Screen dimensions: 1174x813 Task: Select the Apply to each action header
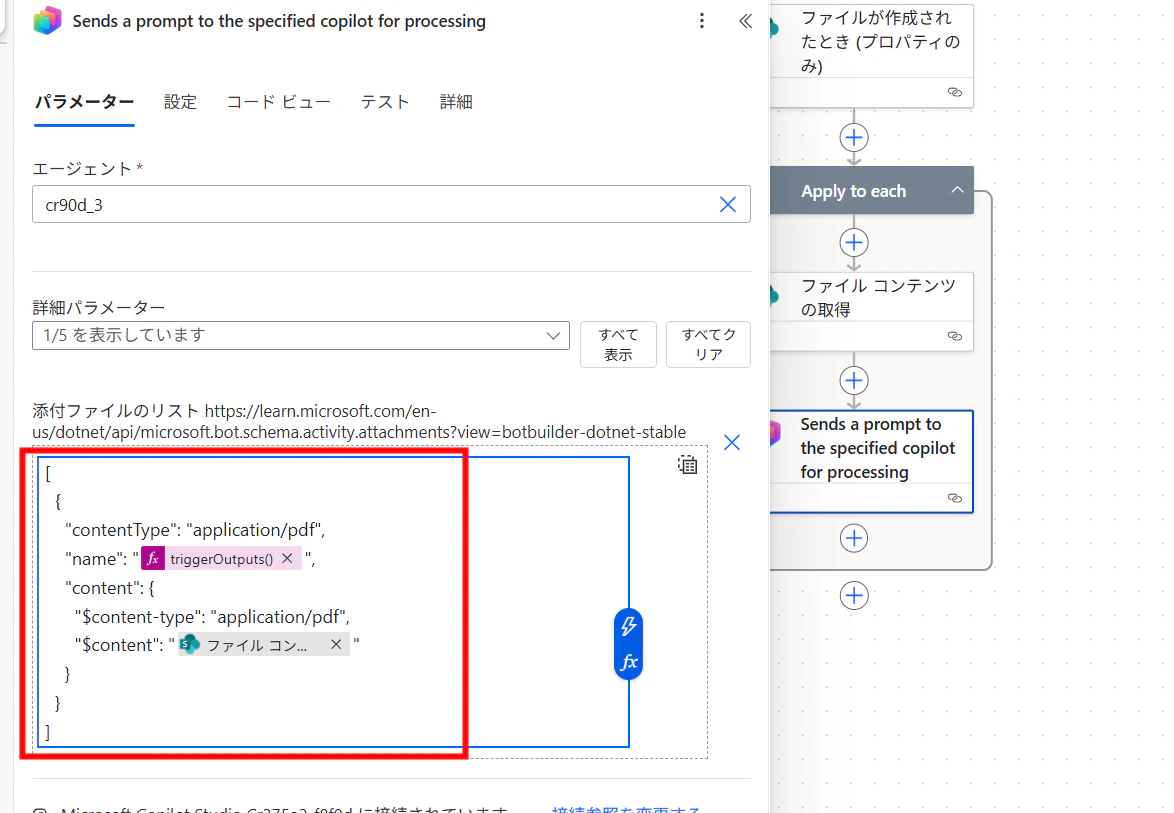click(872, 191)
